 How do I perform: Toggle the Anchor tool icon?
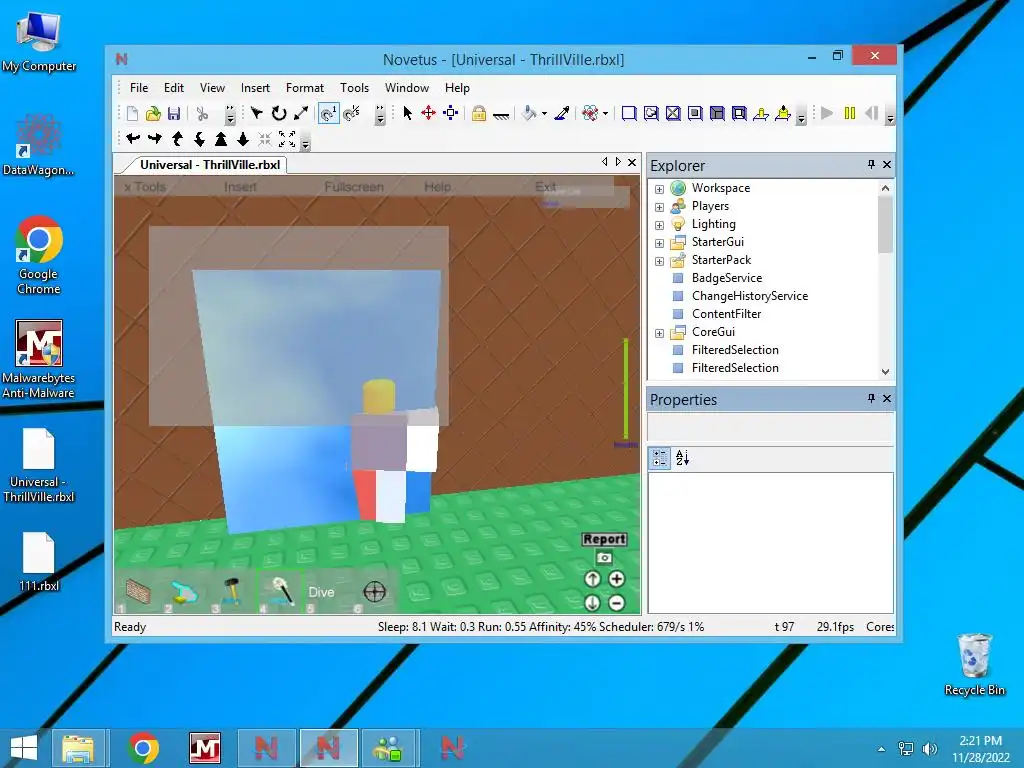point(501,115)
